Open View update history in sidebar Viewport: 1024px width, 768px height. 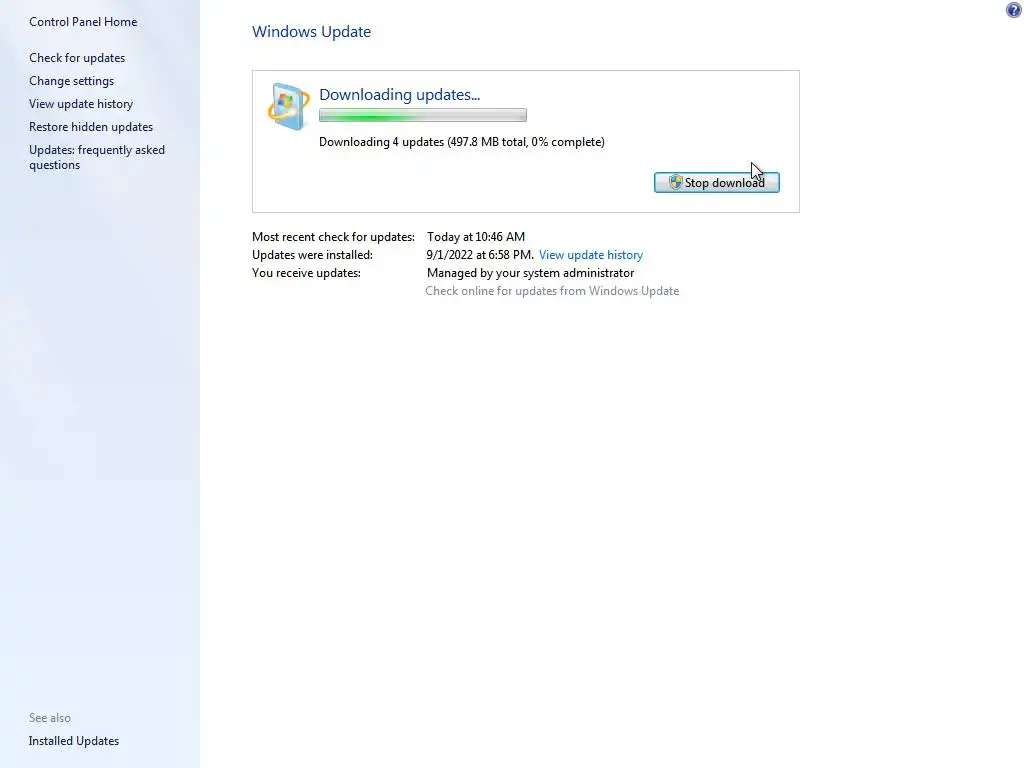point(81,104)
